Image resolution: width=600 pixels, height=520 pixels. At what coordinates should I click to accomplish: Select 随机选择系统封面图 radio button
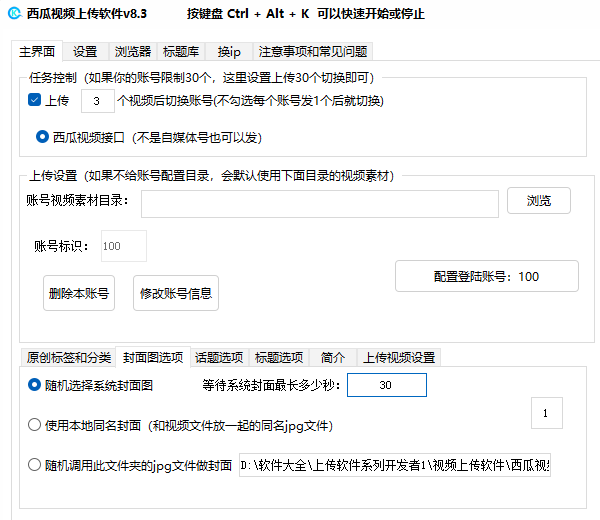(x=34, y=385)
